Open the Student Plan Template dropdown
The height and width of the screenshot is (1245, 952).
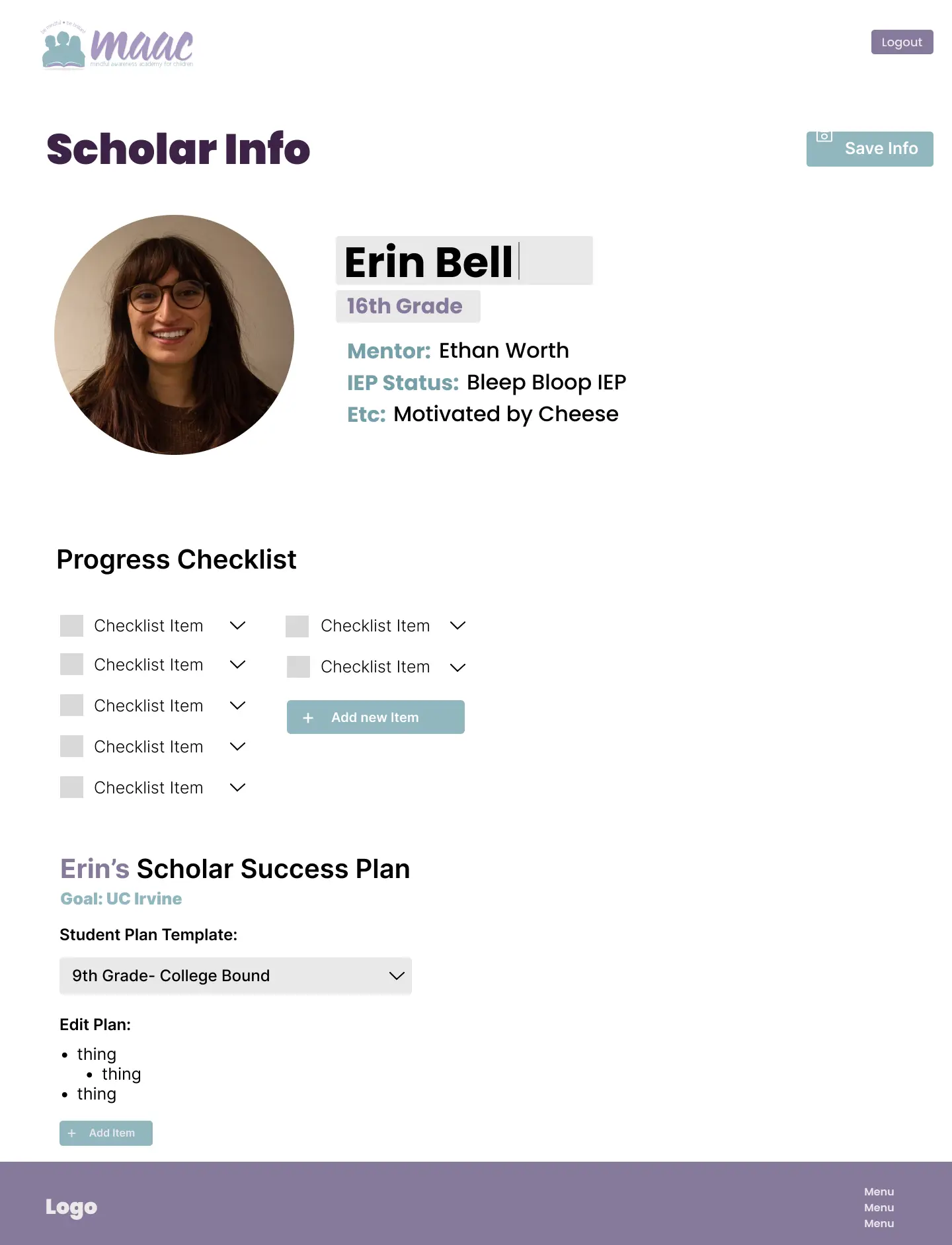click(x=235, y=976)
